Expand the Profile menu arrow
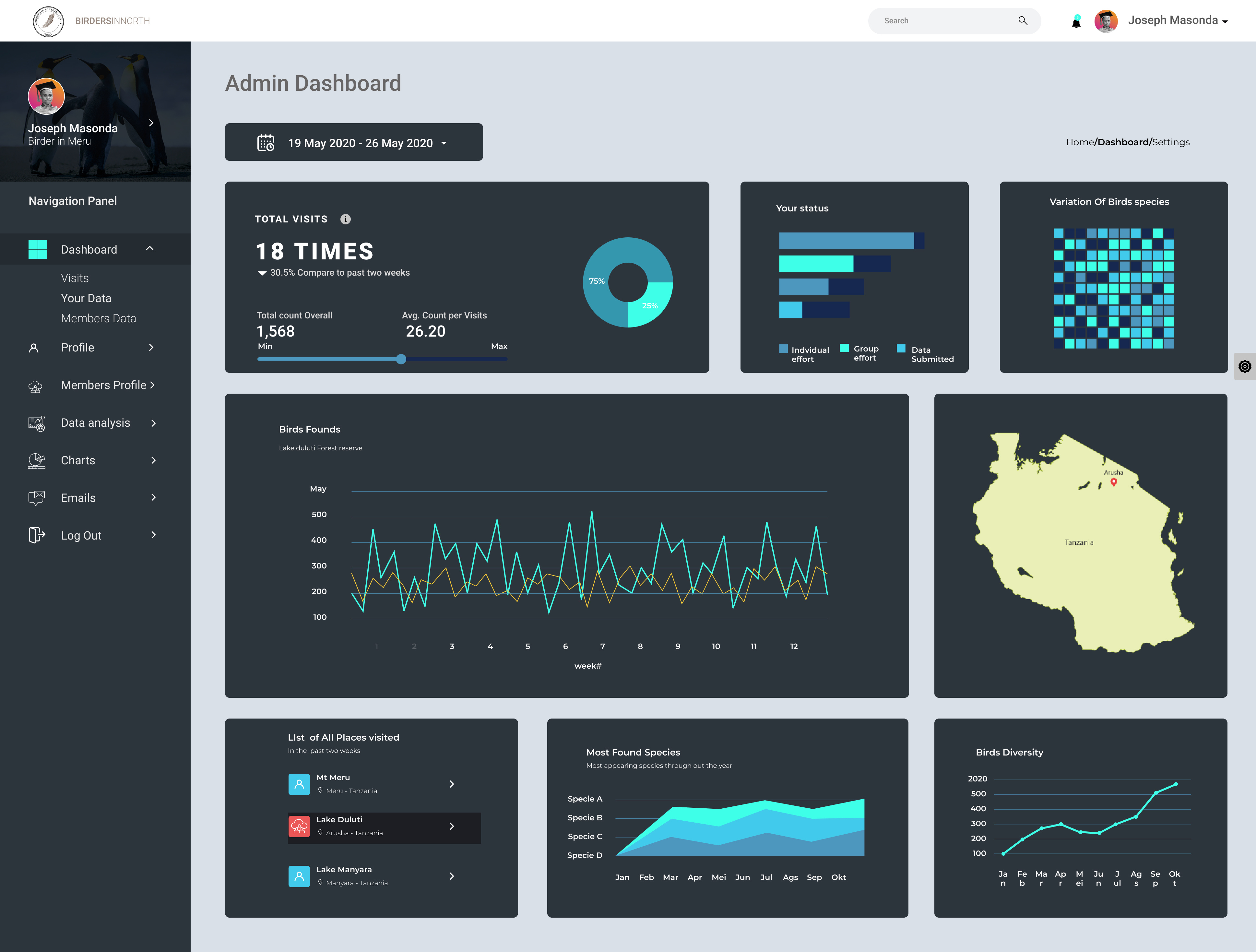This screenshot has height=952, width=1256. click(151, 348)
